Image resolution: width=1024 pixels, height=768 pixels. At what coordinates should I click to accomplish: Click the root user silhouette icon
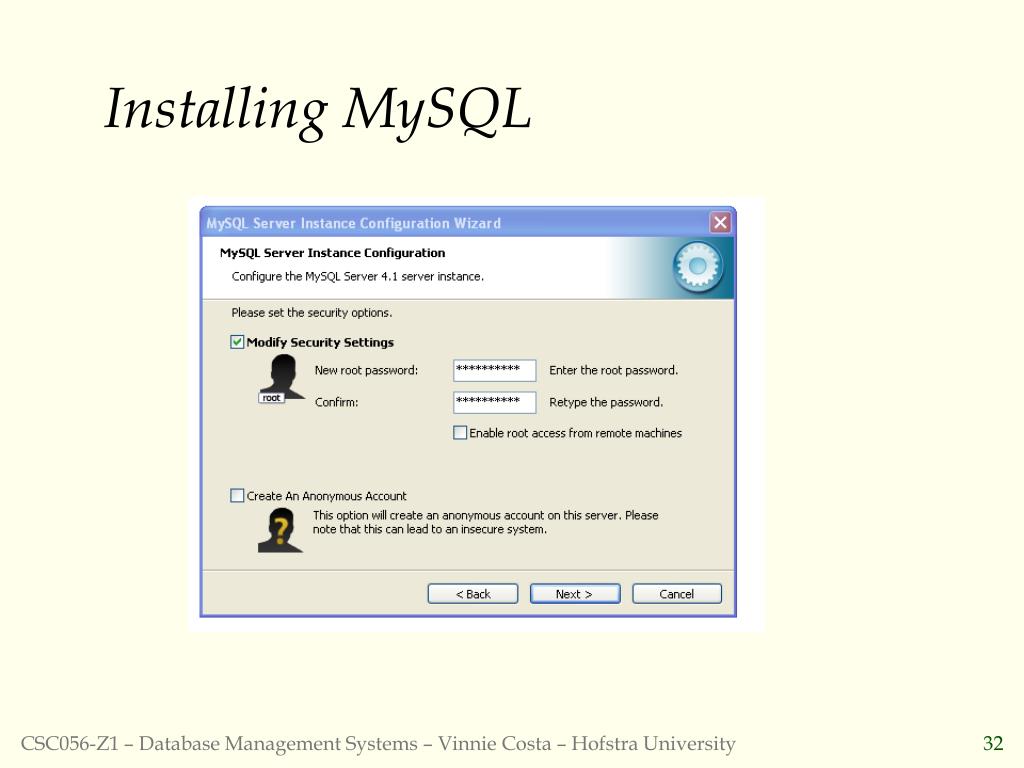tap(281, 379)
